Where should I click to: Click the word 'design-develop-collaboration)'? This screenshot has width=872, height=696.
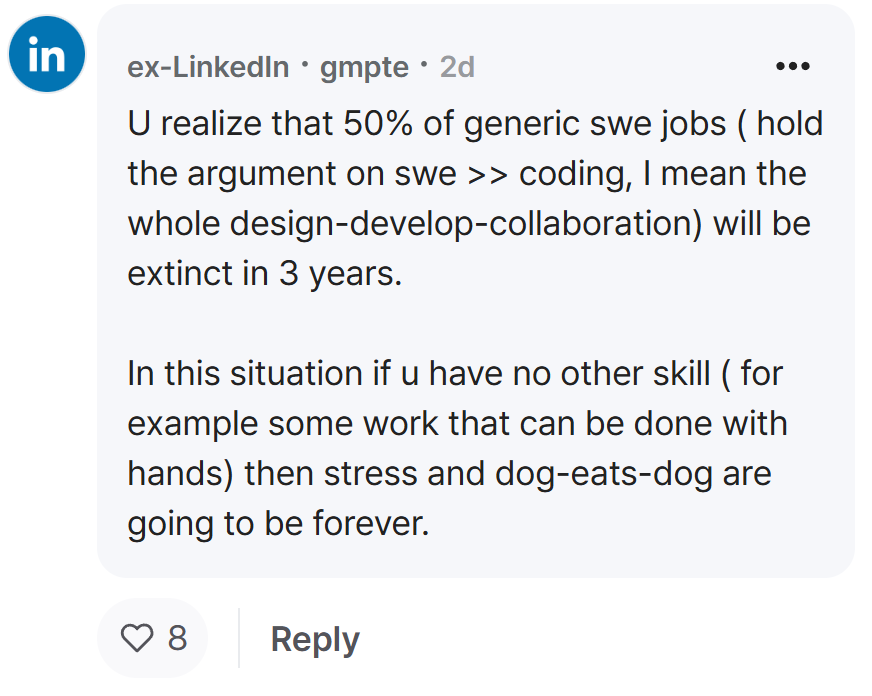pyautogui.click(x=466, y=224)
